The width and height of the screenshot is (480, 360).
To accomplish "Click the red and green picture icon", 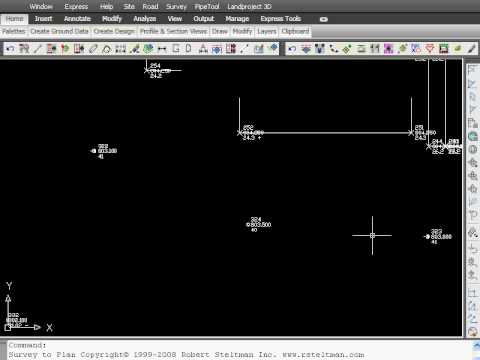I will pyautogui.click(x=444, y=49).
